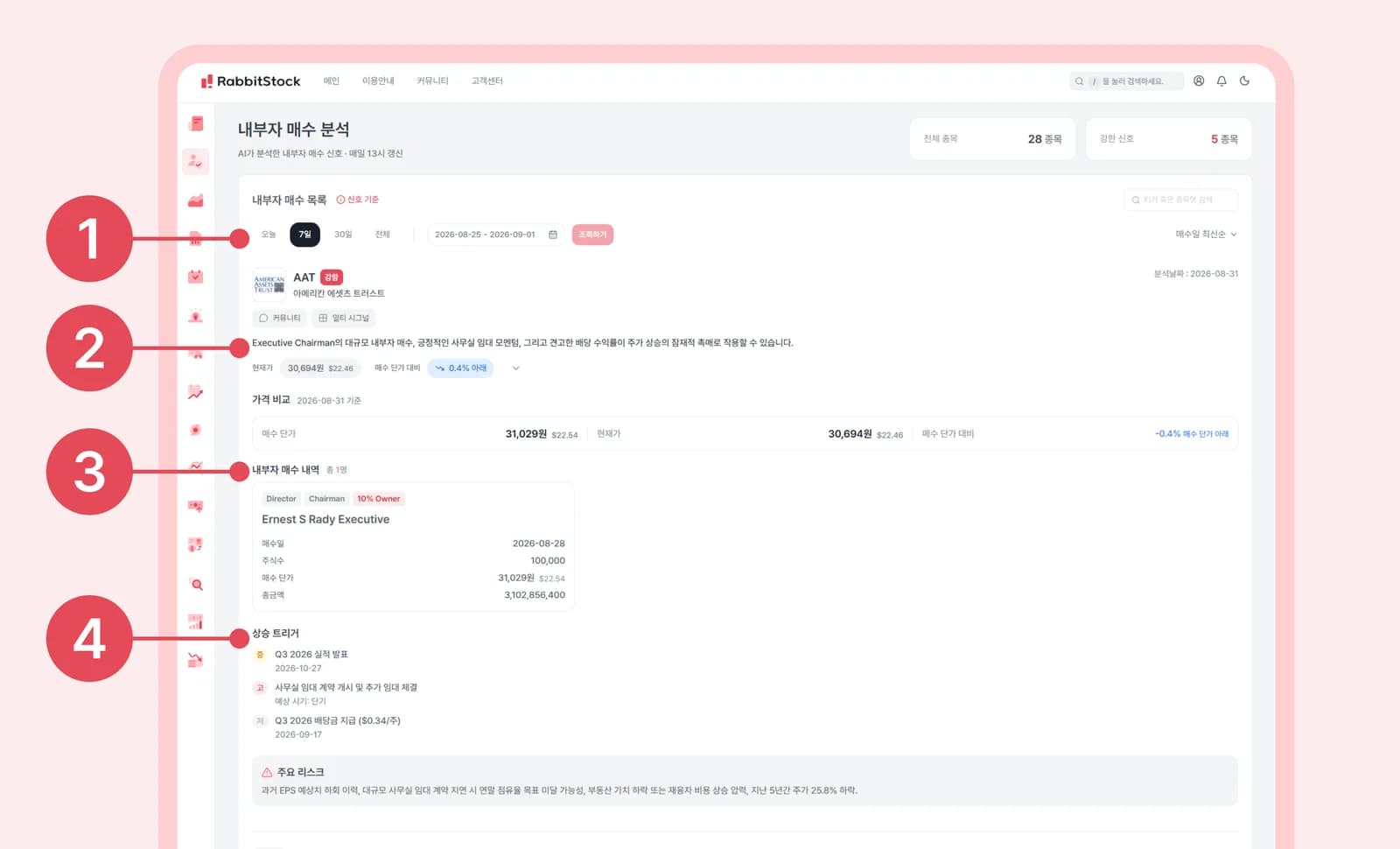Select the 7일 period tab
Image resolution: width=1400 pixels, height=849 pixels.
pos(304,235)
